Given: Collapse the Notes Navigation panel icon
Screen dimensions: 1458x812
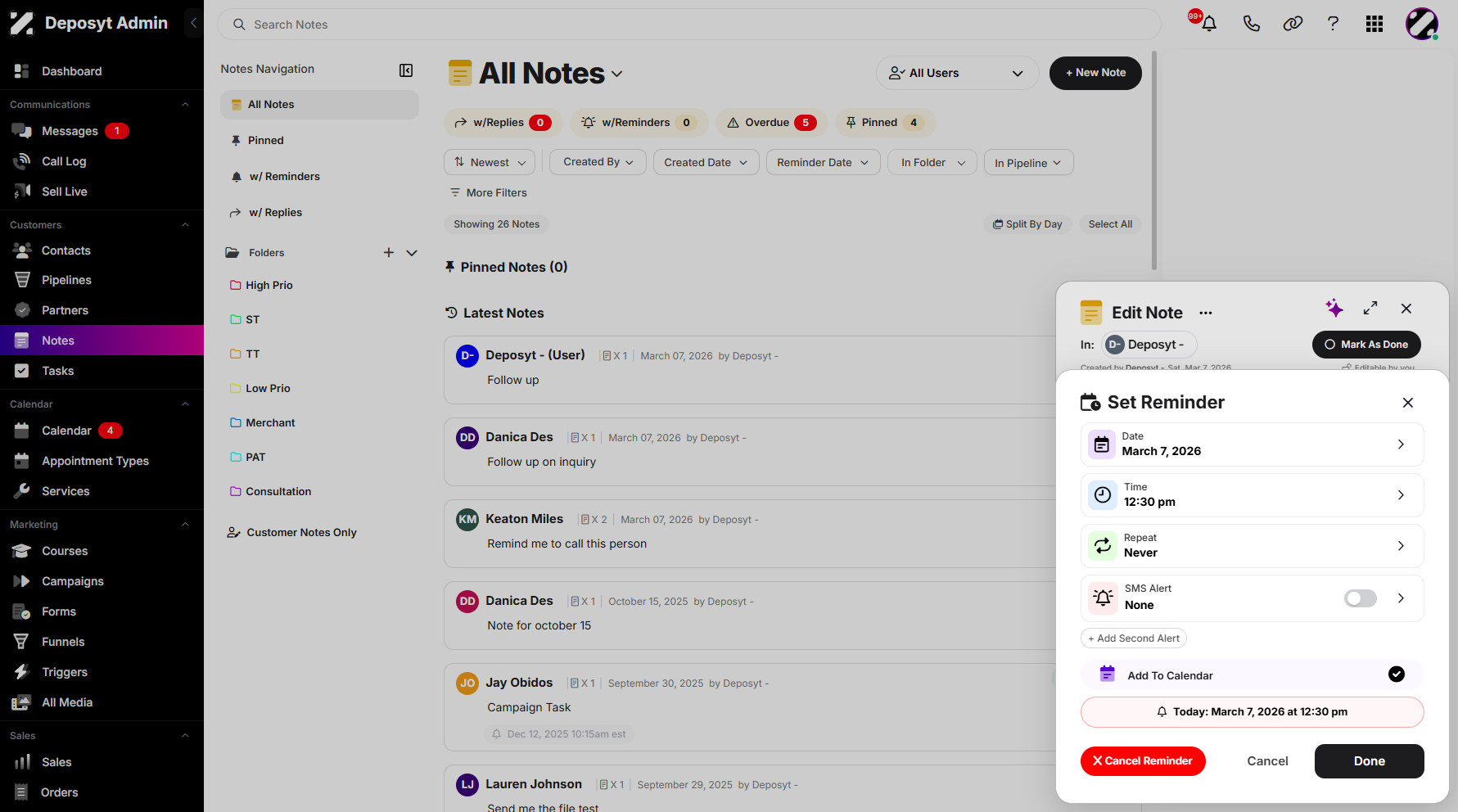Looking at the screenshot, I should coord(406,70).
